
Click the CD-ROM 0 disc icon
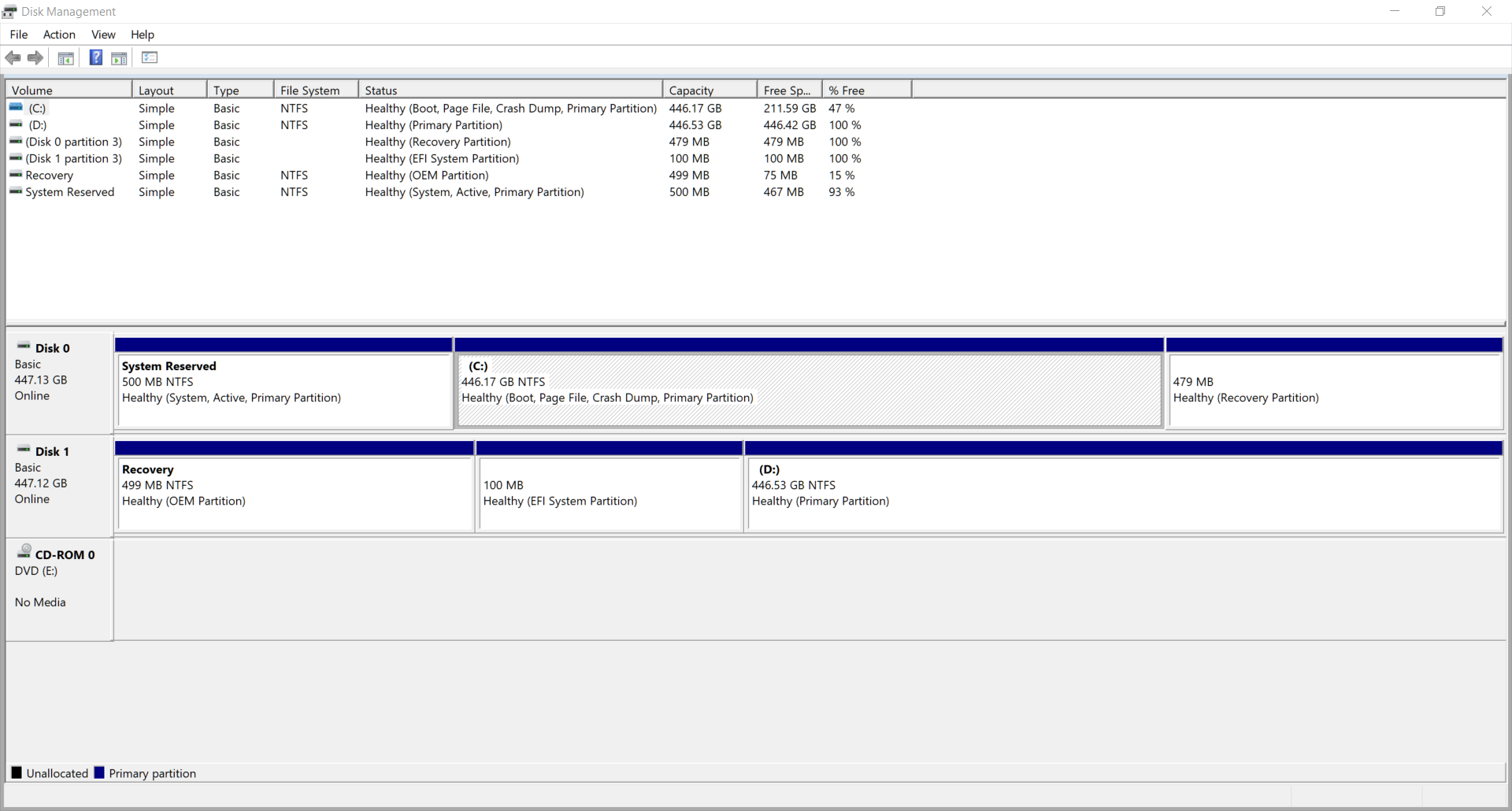point(24,551)
